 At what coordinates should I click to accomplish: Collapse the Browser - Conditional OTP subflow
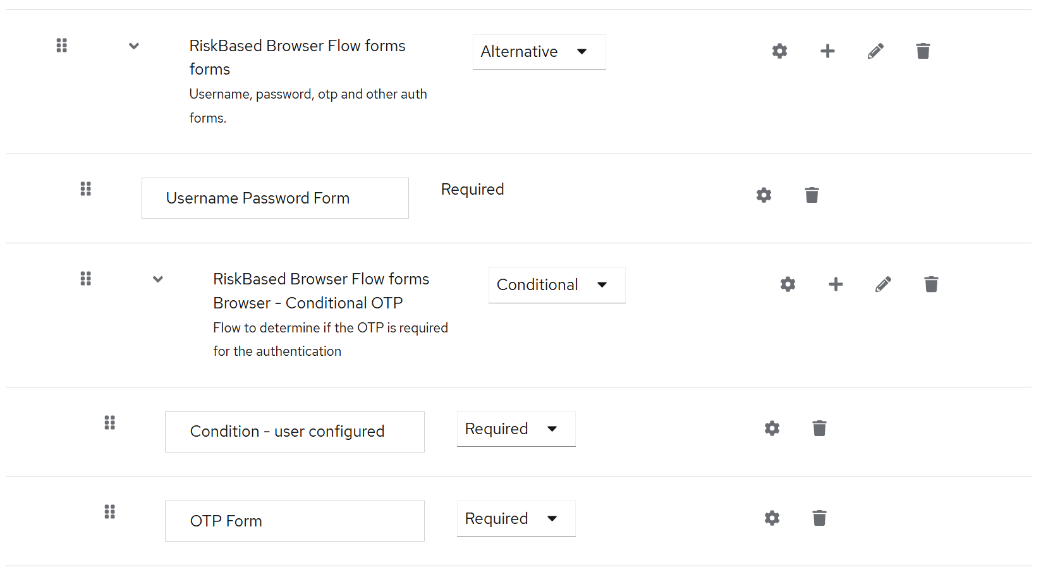[x=158, y=279]
